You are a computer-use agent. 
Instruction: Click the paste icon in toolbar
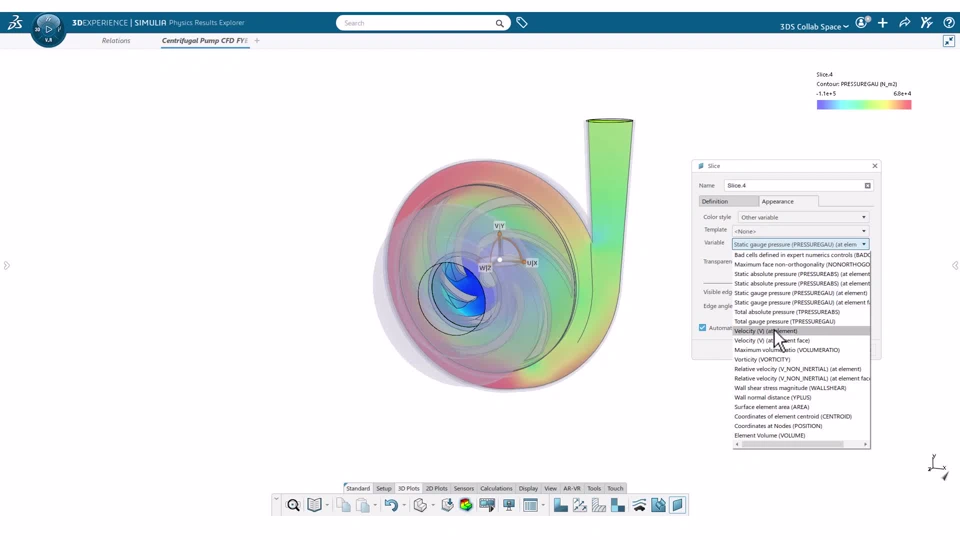click(363, 505)
